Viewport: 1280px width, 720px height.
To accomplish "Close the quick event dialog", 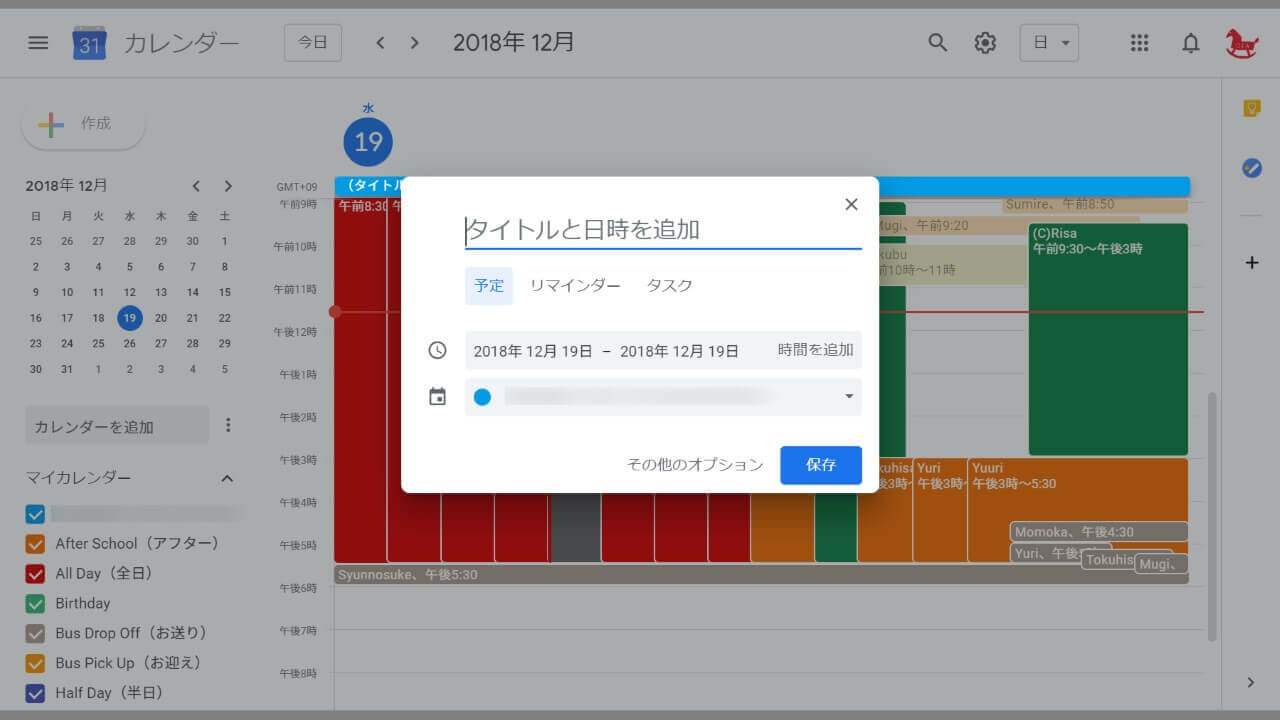I will (851, 204).
